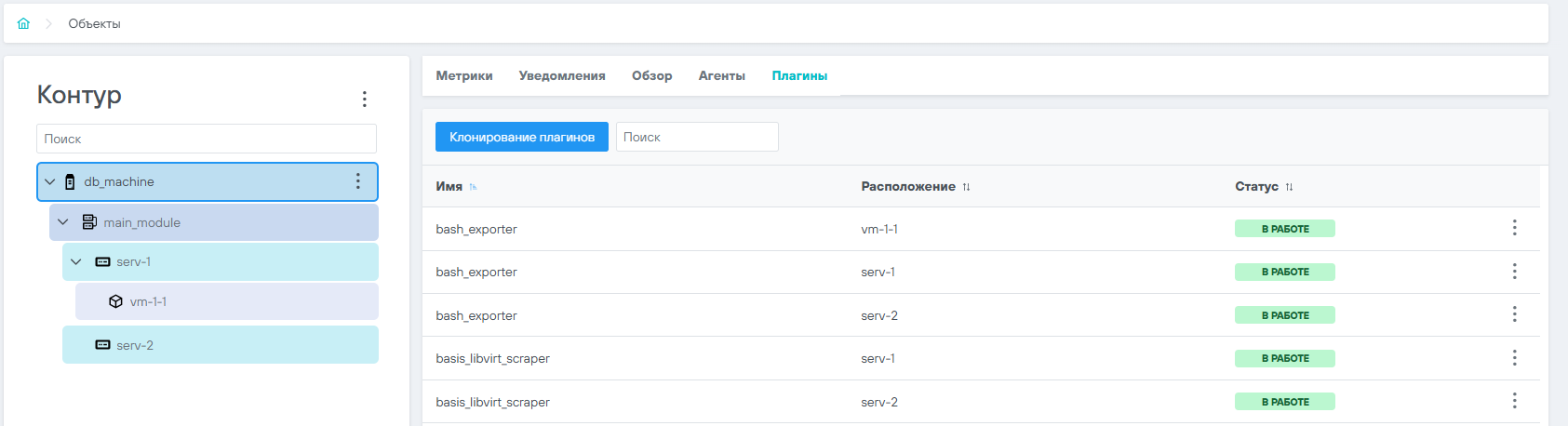Open Контур panel three-dot menu
The width and height of the screenshot is (1568, 426).
coord(364,99)
